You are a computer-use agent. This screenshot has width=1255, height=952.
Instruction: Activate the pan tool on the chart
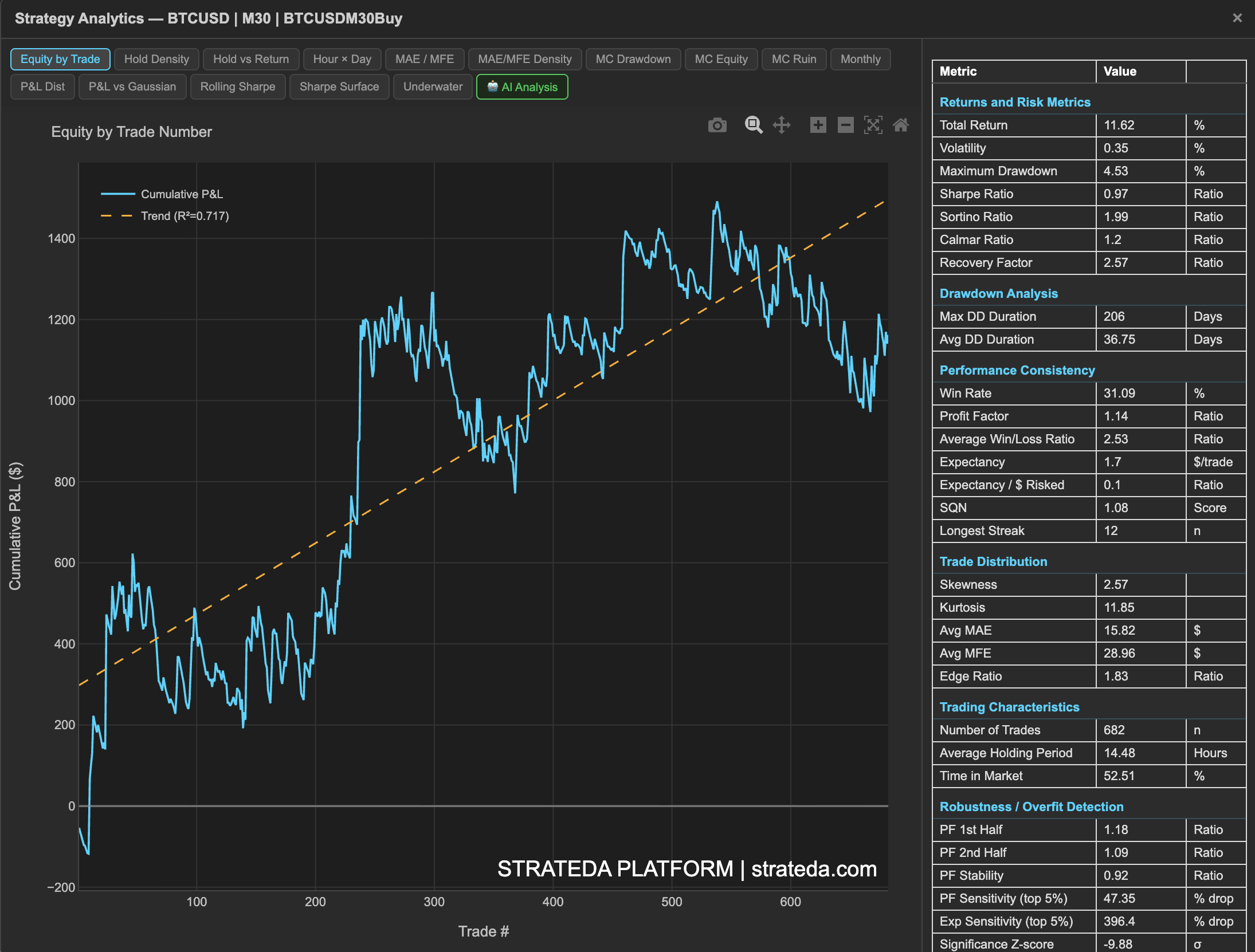click(x=781, y=125)
